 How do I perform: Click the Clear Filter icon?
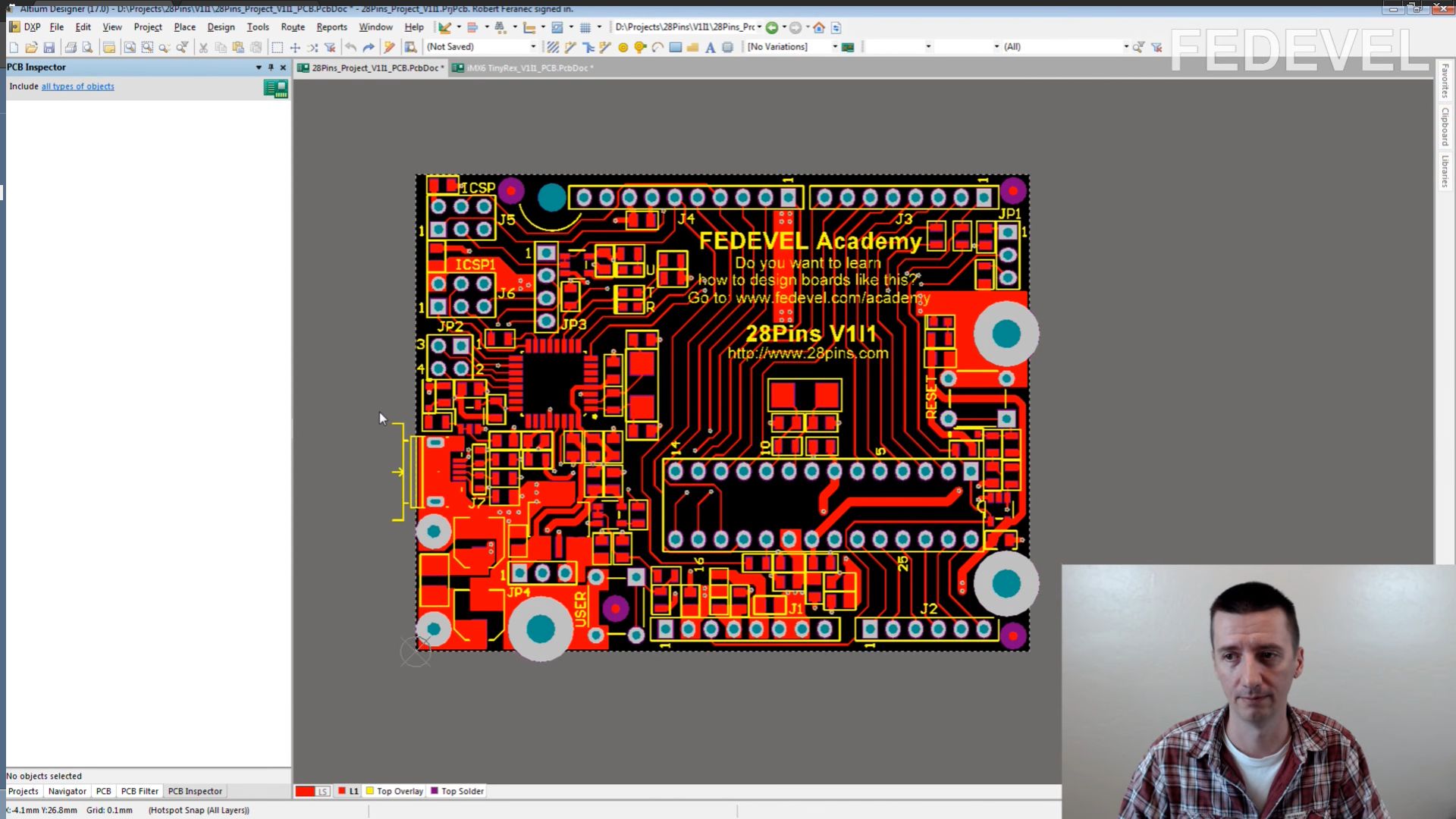tap(1156, 47)
